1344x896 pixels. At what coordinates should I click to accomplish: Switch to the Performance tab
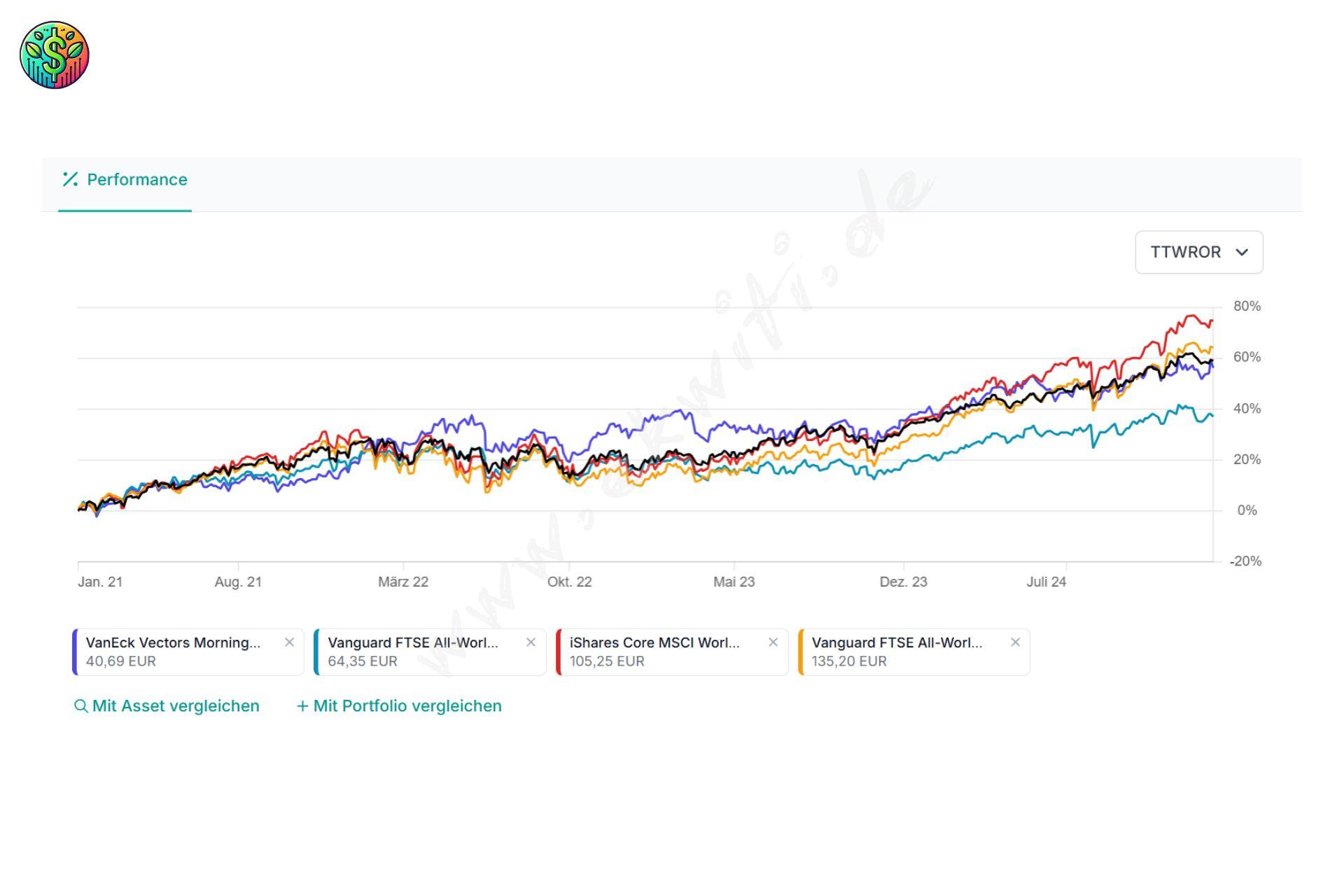coord(136,180)
